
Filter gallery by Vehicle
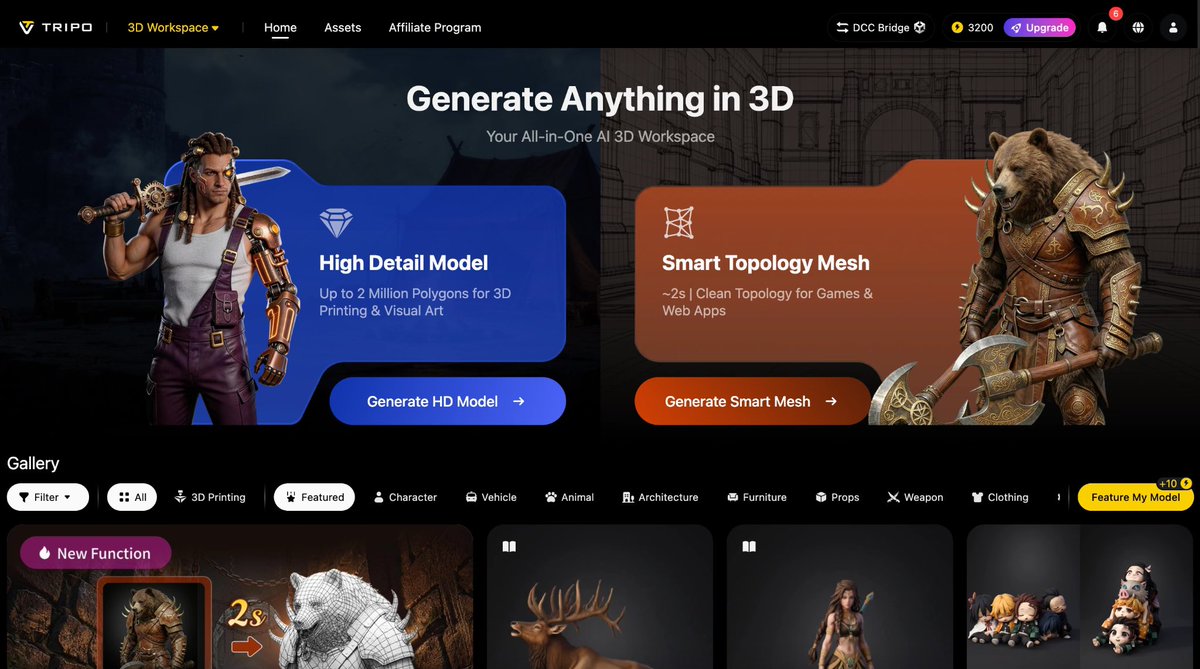click(x=491, y=497)
